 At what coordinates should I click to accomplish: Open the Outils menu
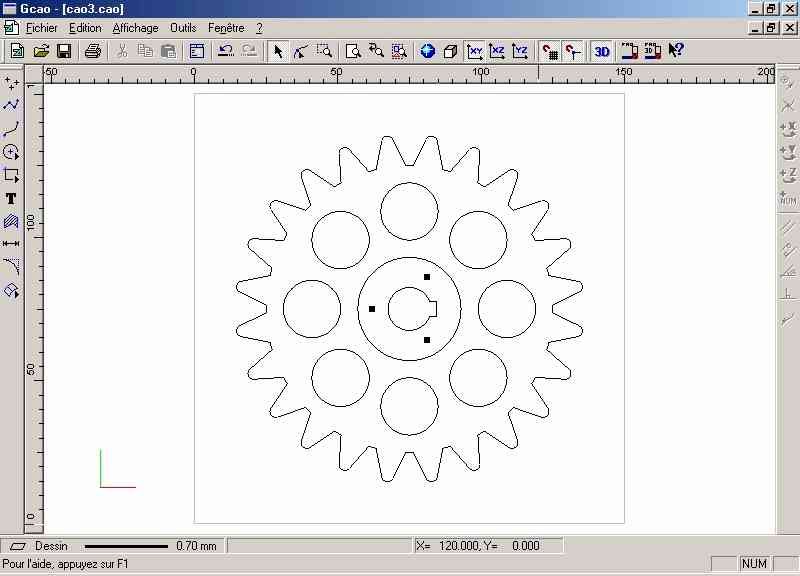(x=183, y=28)
